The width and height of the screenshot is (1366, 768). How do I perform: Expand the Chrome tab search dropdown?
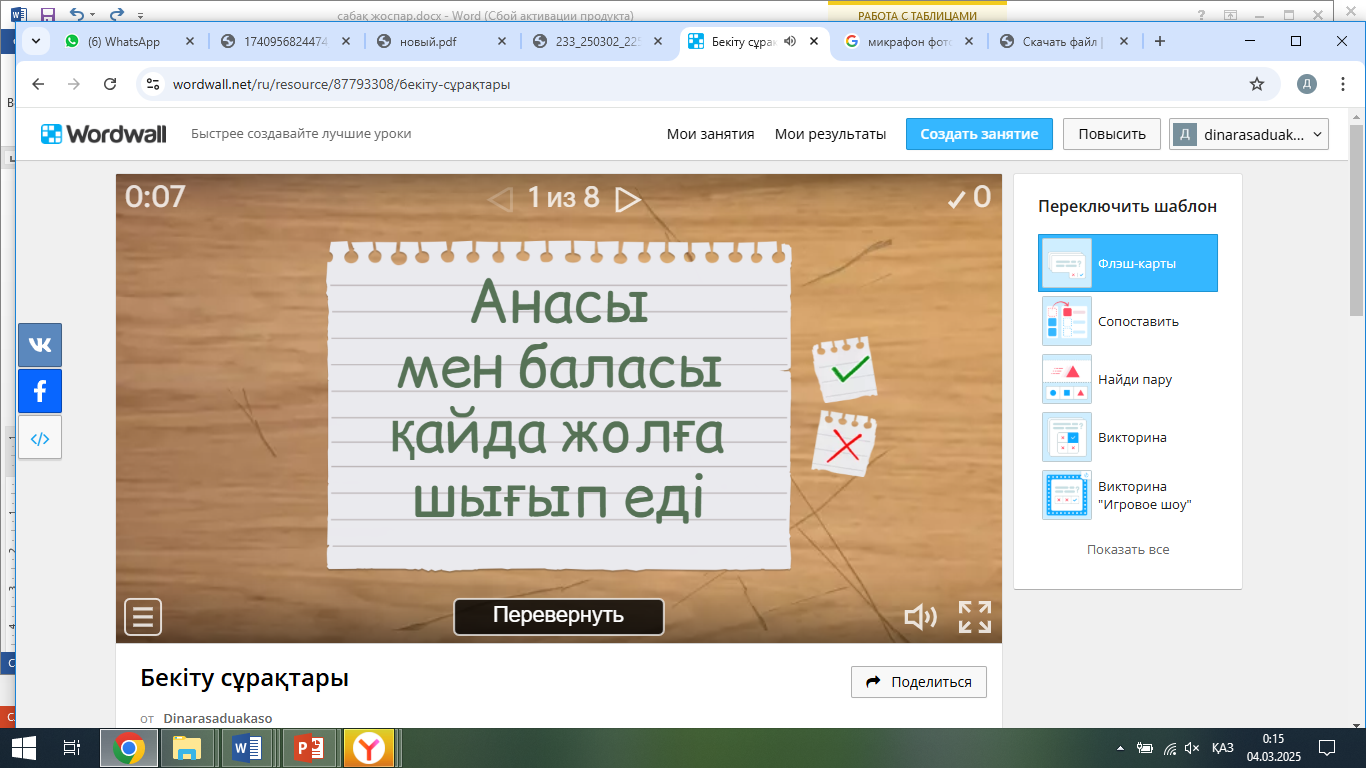click(x=36, y=41)
